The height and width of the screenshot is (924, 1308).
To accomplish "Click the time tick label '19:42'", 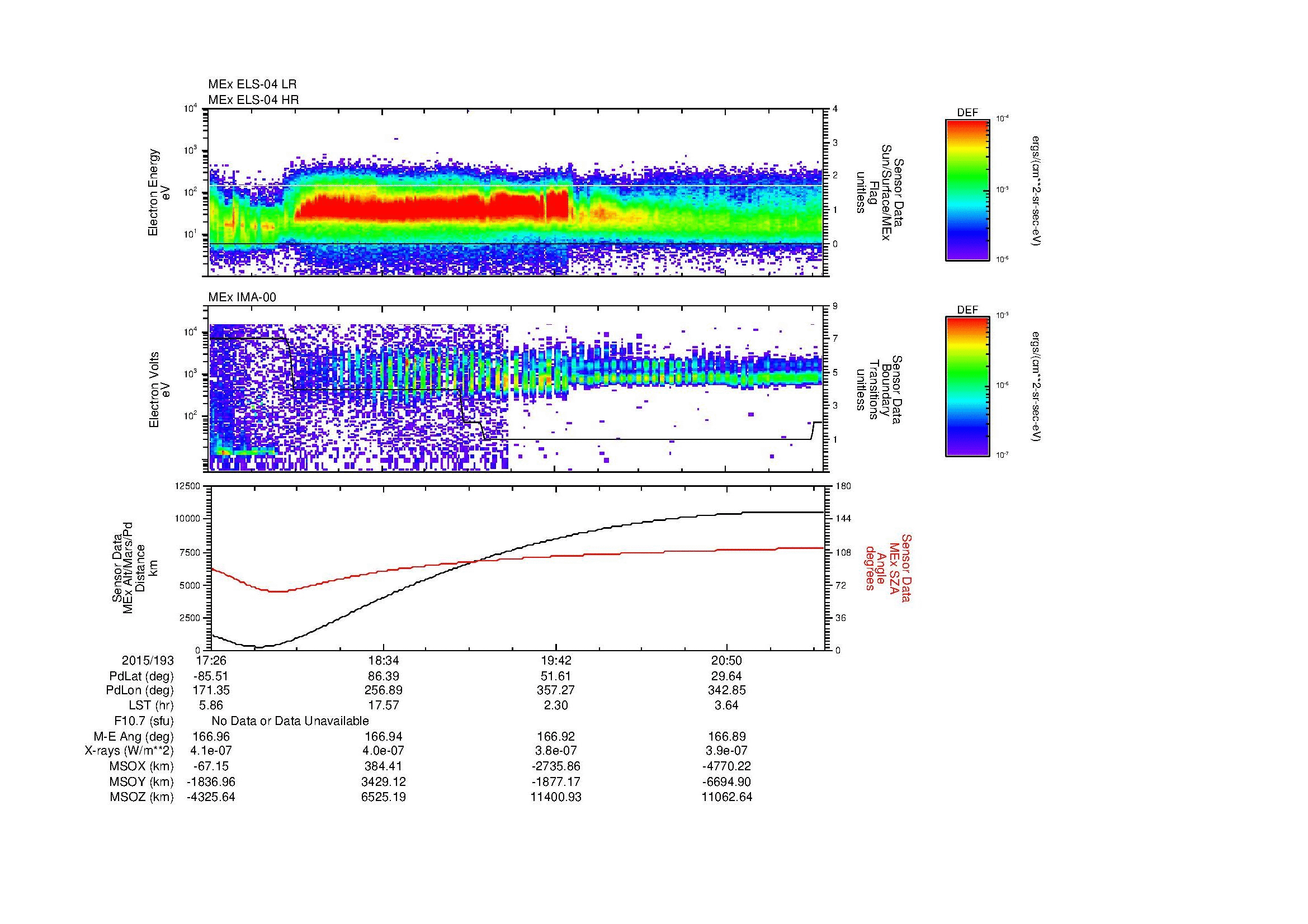I will click(555, 660).
